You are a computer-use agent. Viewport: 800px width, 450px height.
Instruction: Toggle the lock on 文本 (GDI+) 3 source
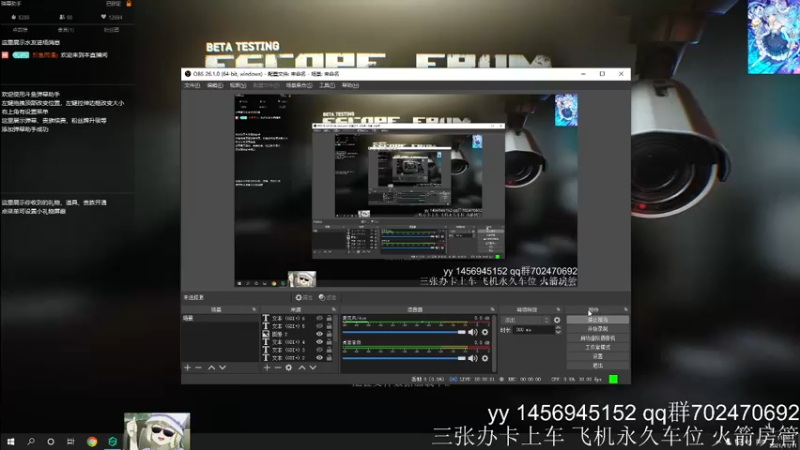[x=329, y=350]
